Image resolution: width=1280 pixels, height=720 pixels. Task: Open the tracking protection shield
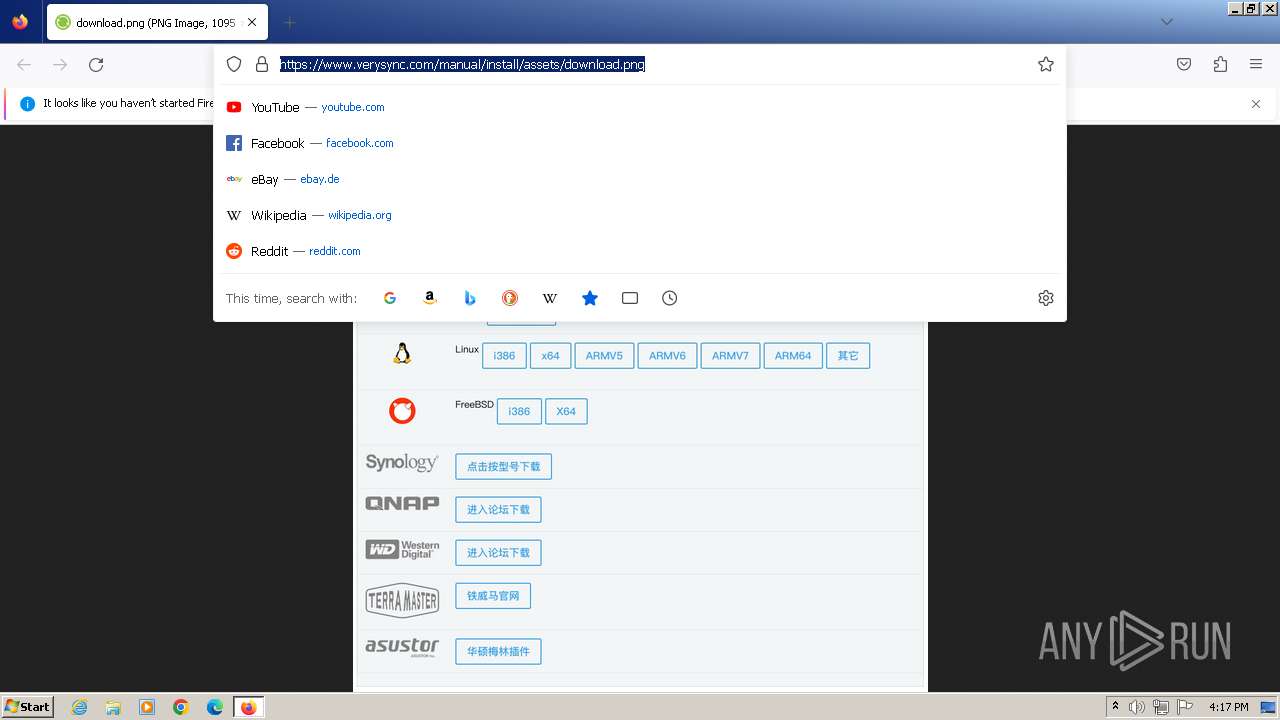tap(234, 64)
